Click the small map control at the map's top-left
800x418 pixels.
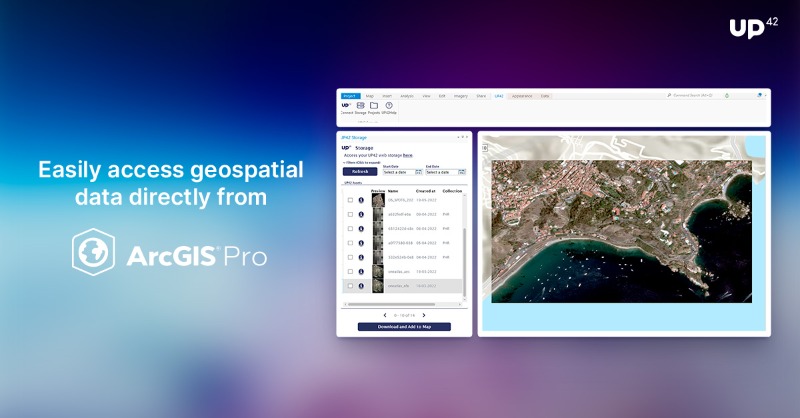485,148
